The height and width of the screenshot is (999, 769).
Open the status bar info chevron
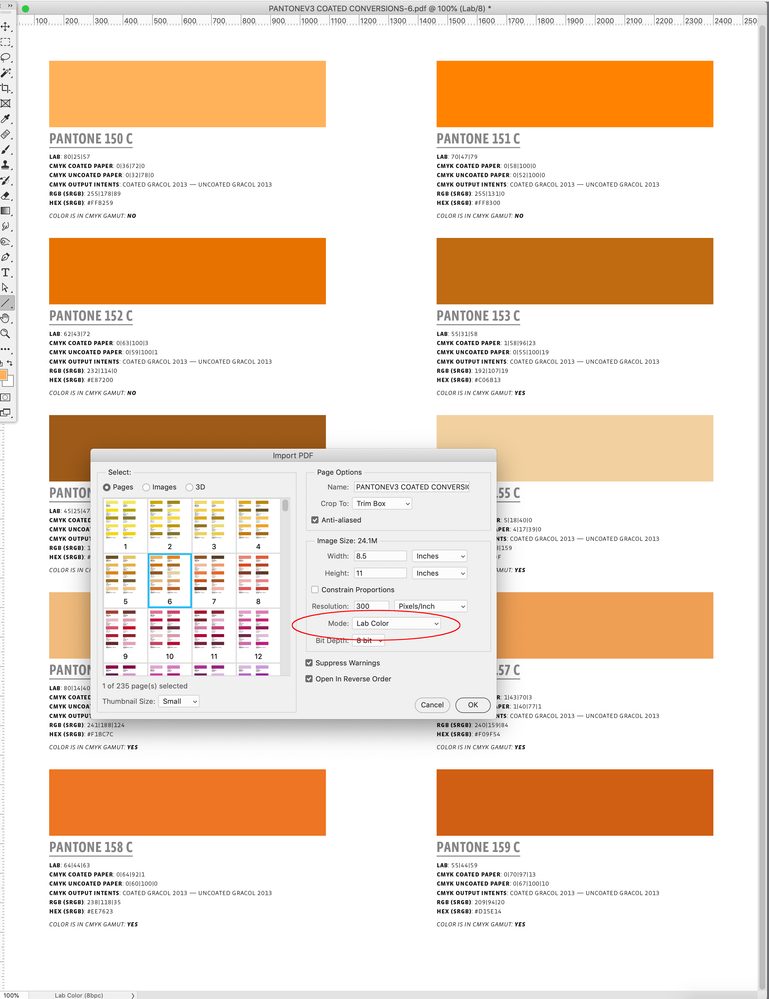click(133, 995)
